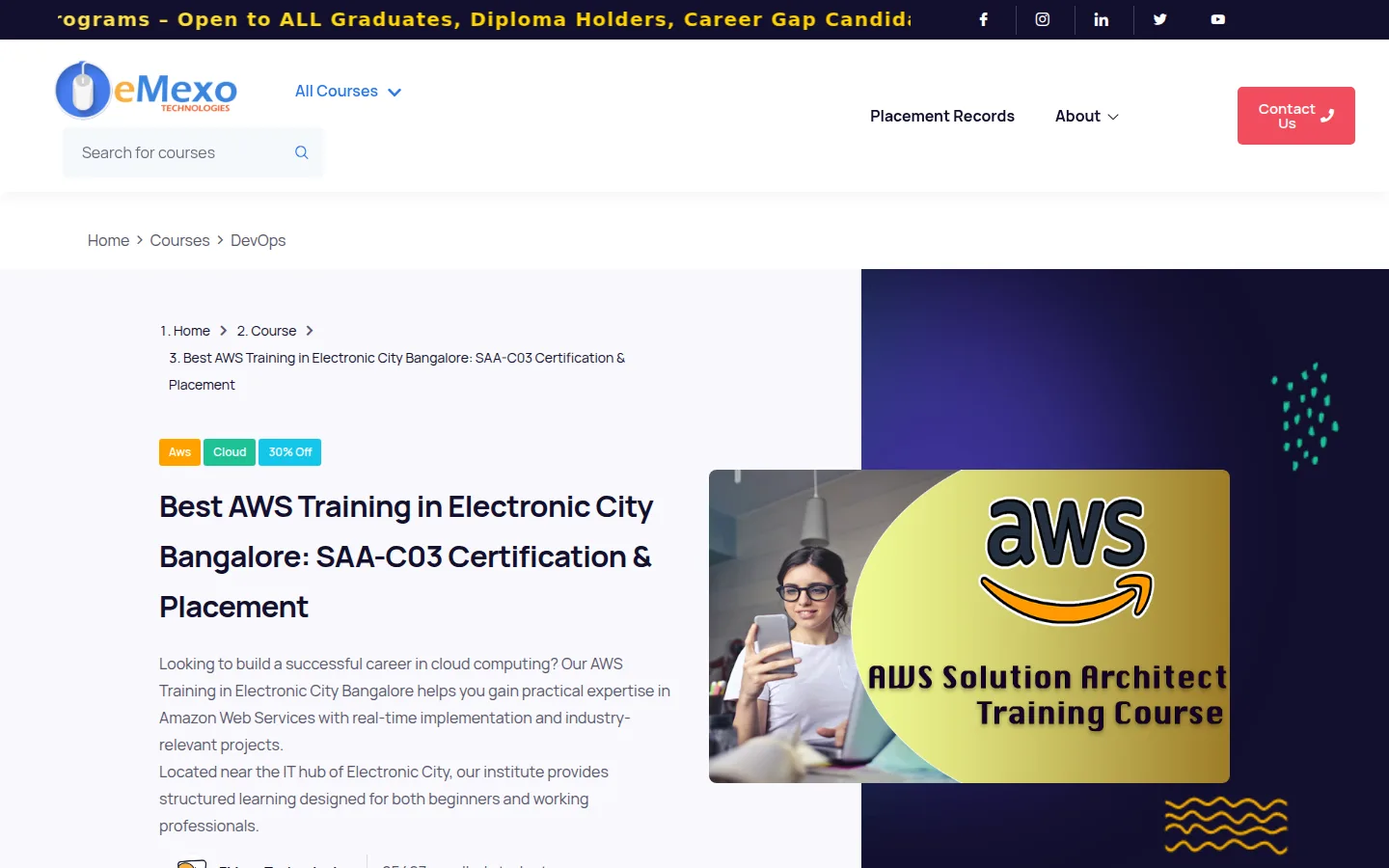Open Placement Records page
This screenshot has height=868, width=1389.
point(942,116)
